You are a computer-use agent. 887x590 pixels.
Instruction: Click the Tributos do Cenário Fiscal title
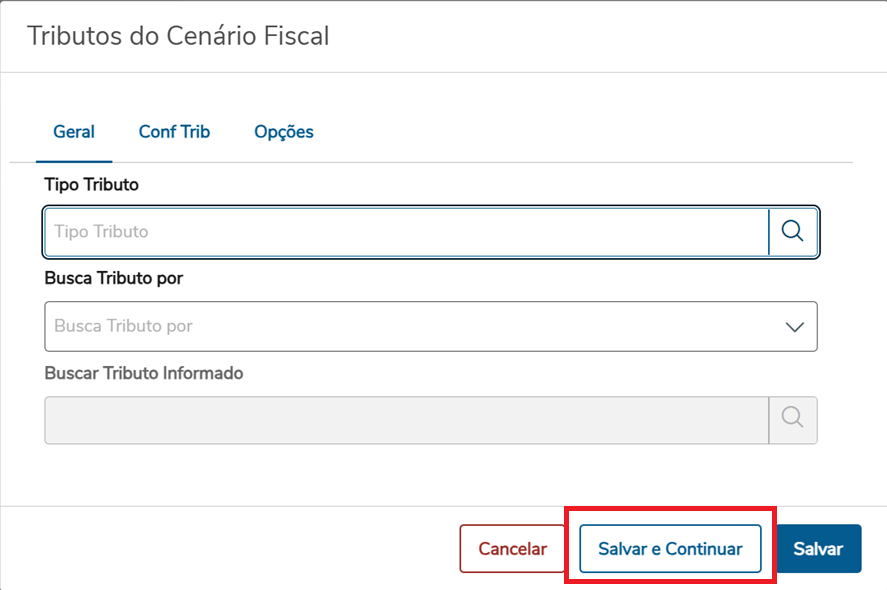pyautogui.click(x=178, y=36)
